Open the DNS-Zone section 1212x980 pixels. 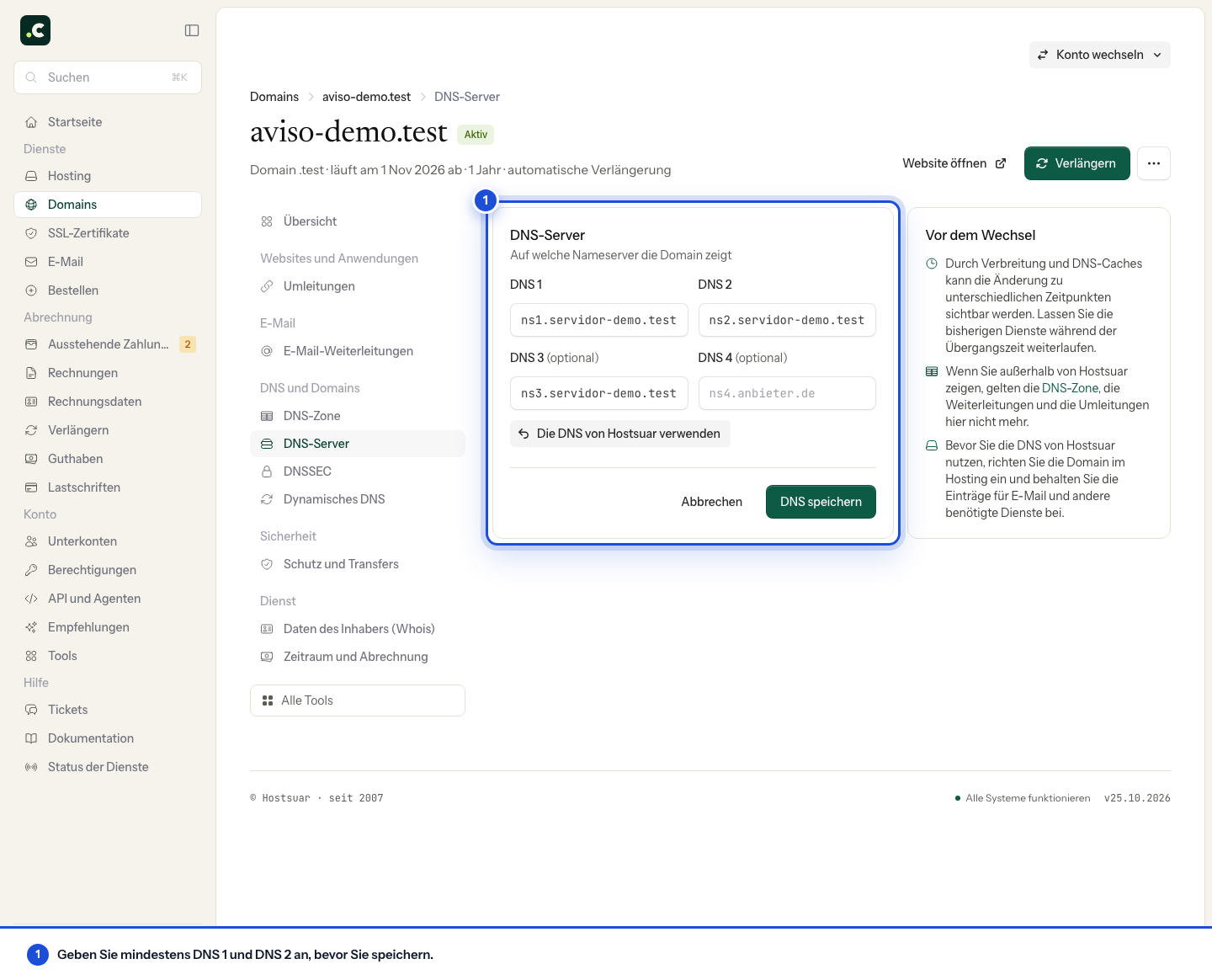(x=358, y=416)
